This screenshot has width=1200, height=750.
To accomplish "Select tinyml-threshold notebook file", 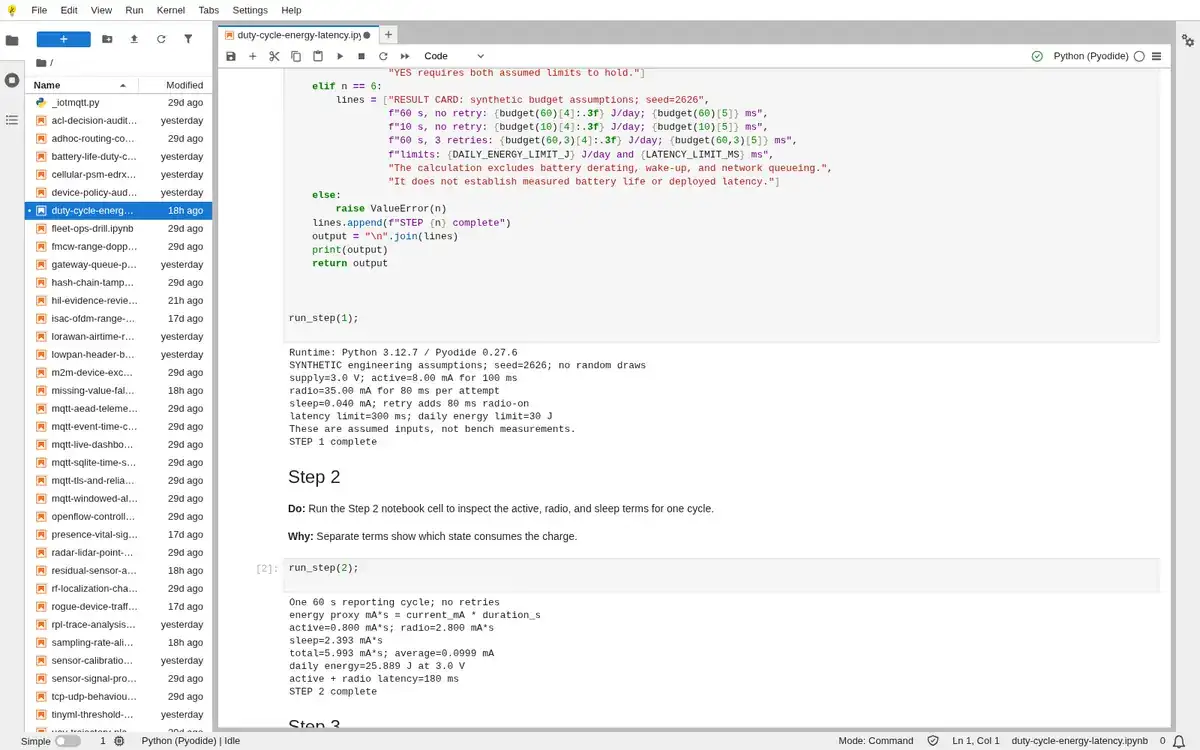I will (117, 715).
